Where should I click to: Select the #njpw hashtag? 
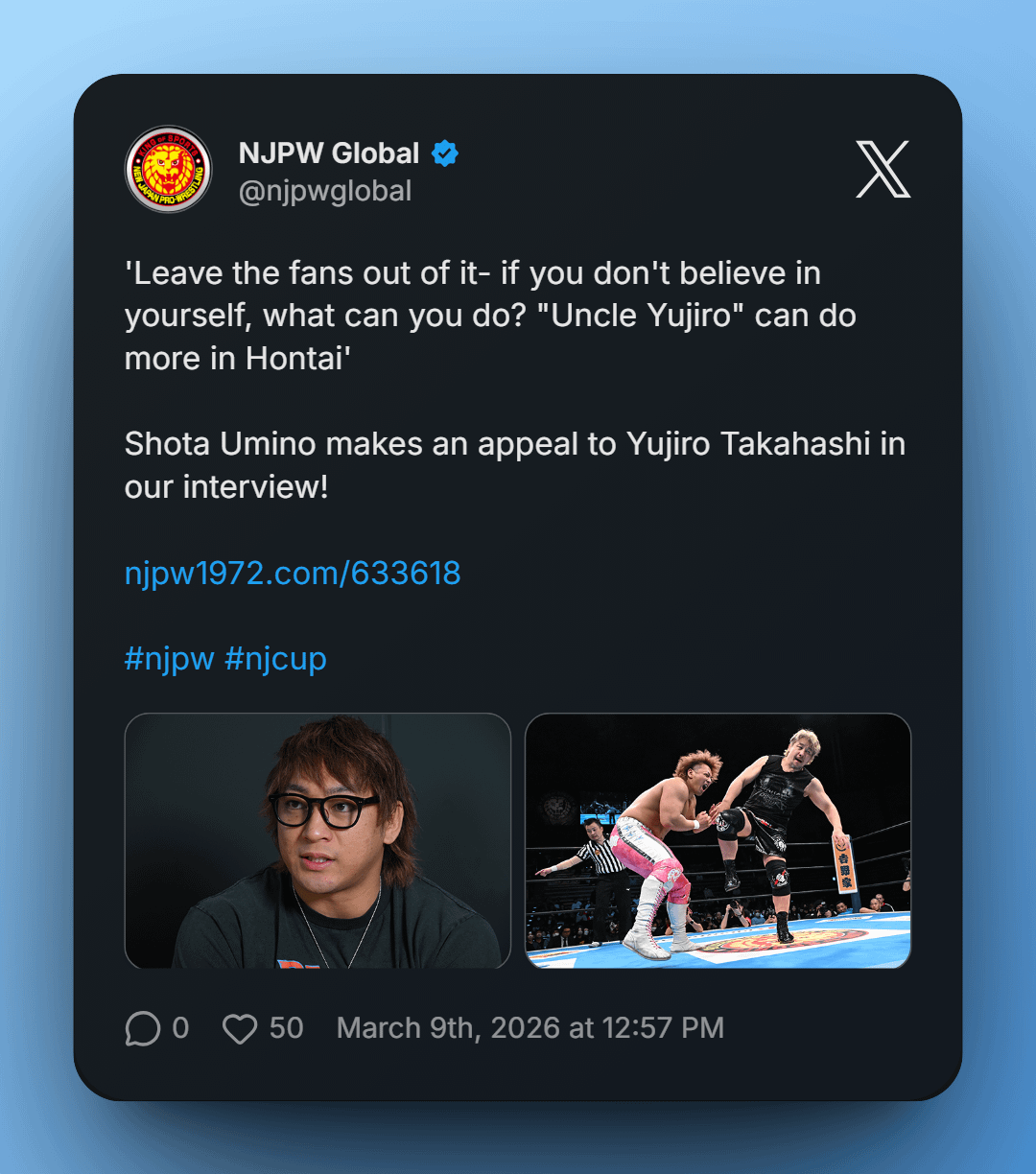(169, 659)
